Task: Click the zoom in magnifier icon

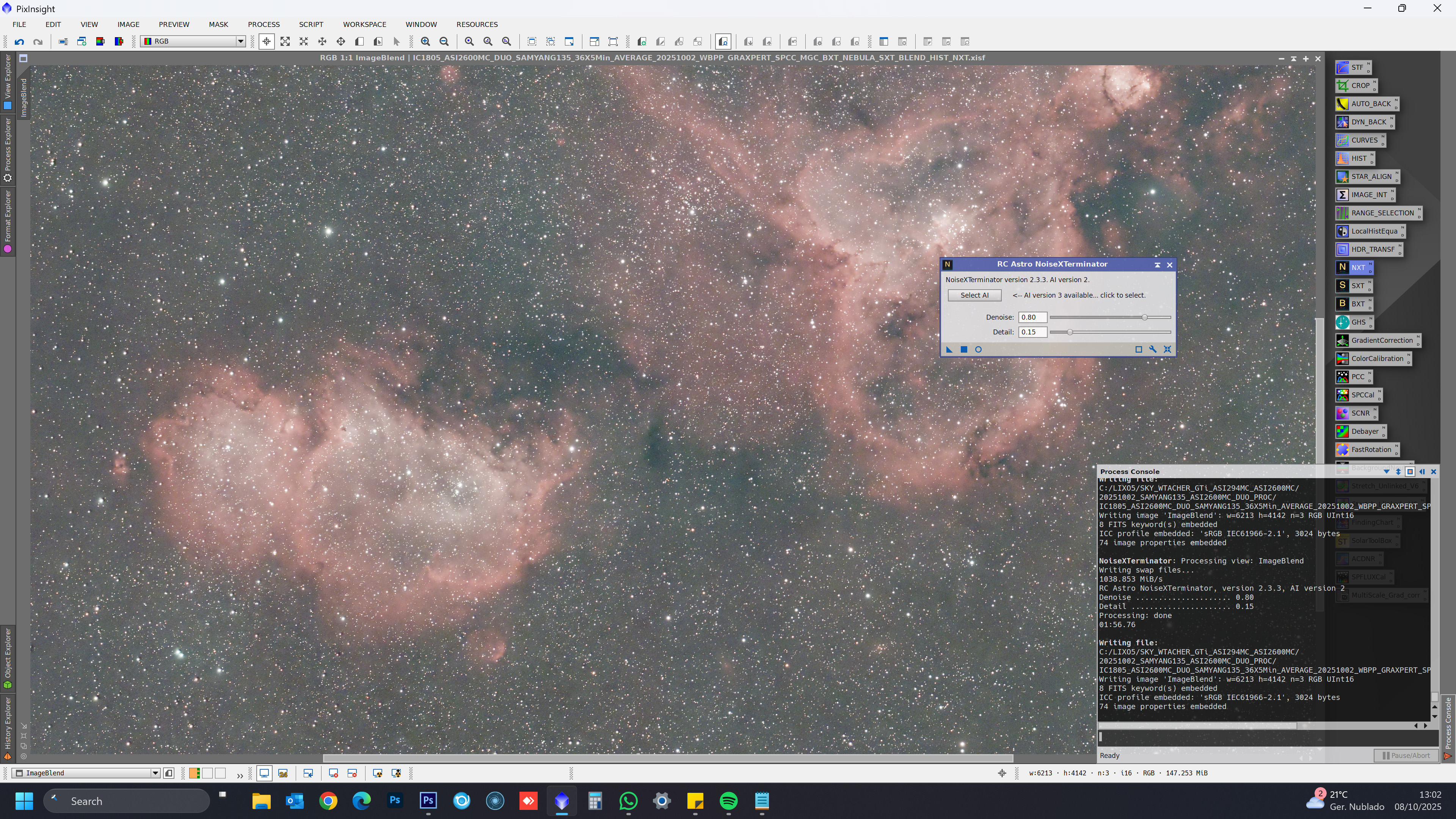Action: 425,41
